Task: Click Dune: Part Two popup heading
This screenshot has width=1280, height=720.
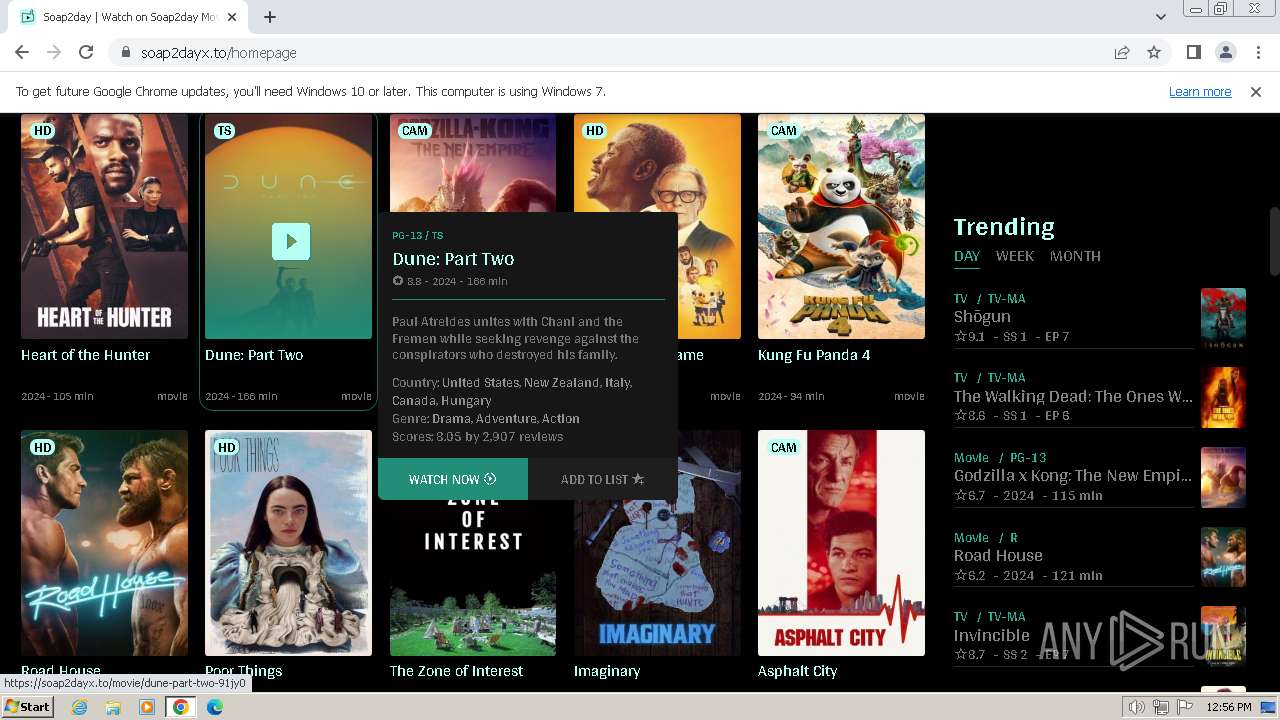Action: pyautogui.click(x=453, y=259)
